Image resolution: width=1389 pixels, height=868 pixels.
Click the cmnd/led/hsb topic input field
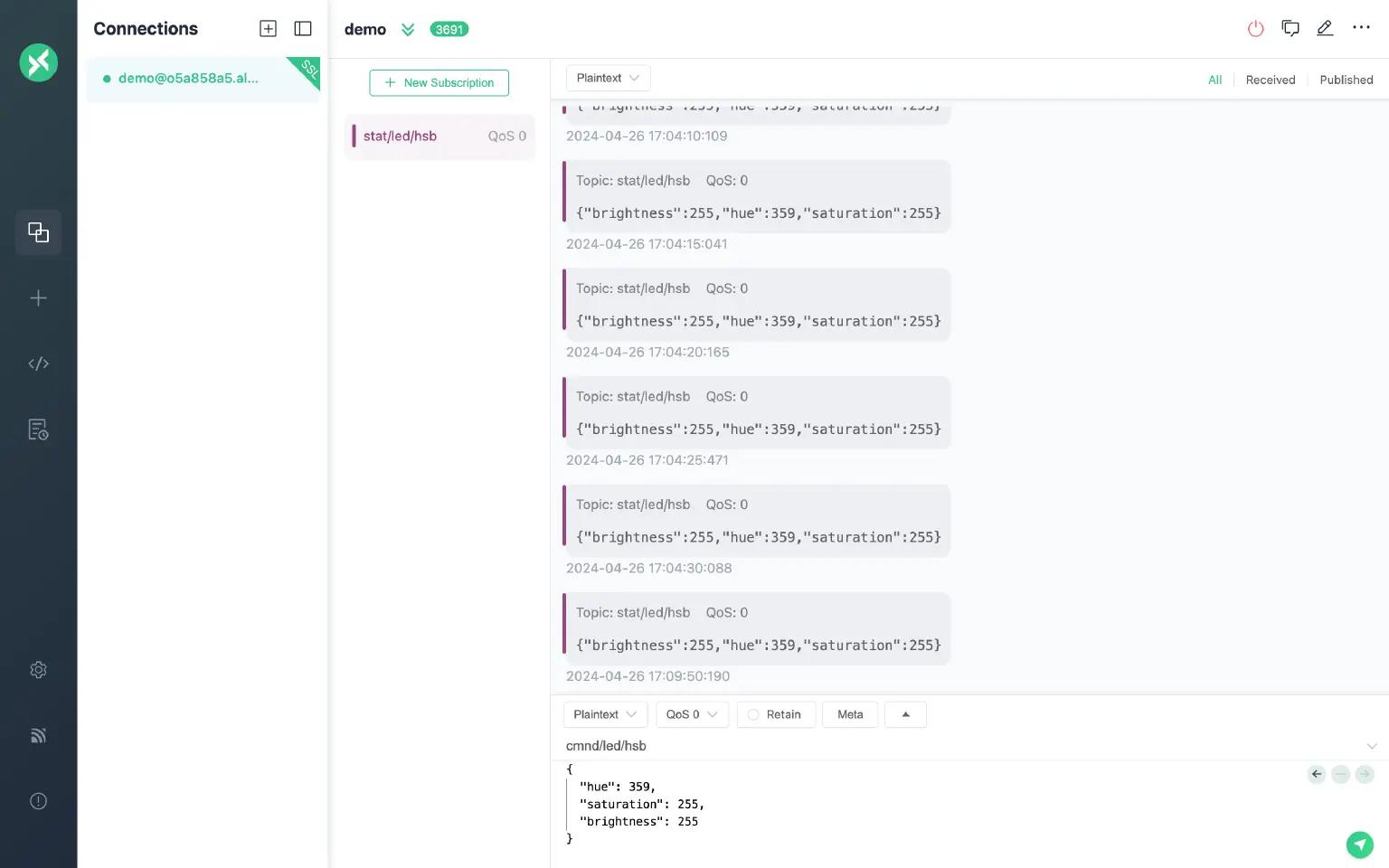904,746
